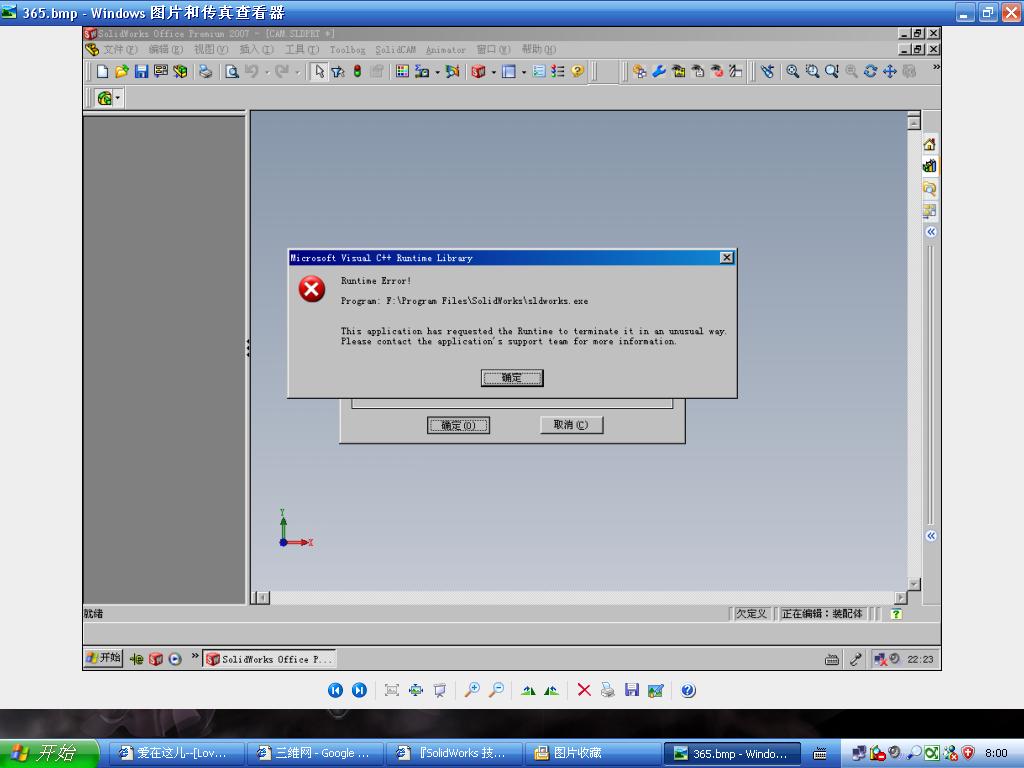Zoom out with the viewer magnifier
This screenshot has width=1024, height=768.
[x=496, y=690]
